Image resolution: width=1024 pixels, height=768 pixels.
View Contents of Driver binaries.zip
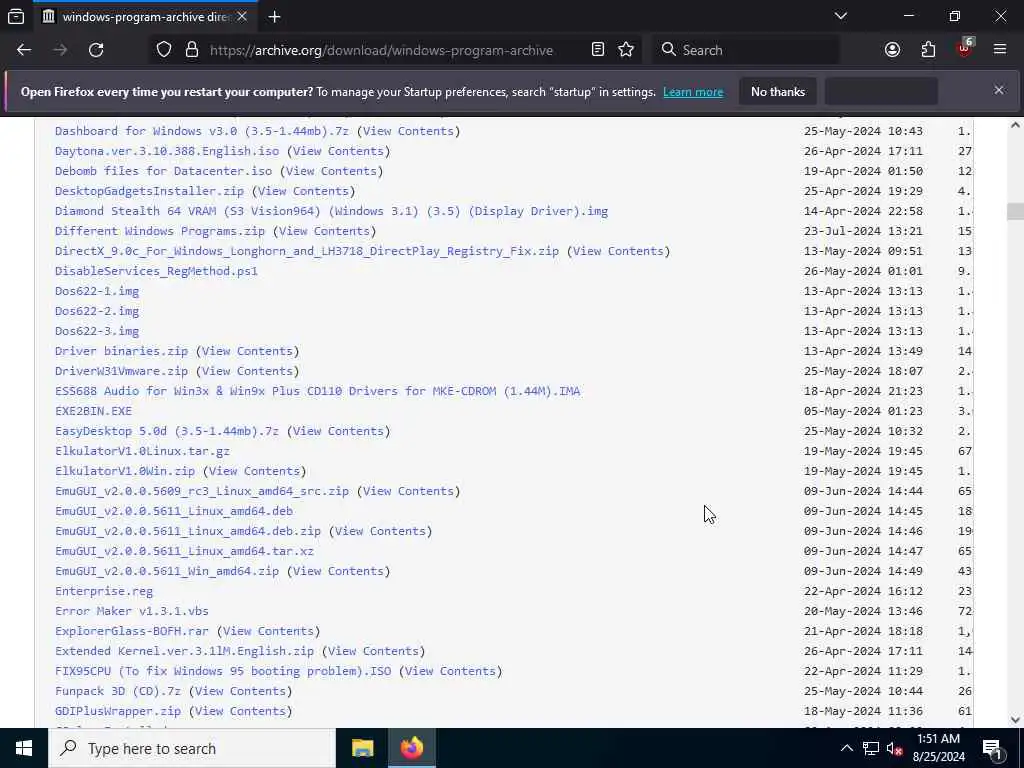[247, 351]
